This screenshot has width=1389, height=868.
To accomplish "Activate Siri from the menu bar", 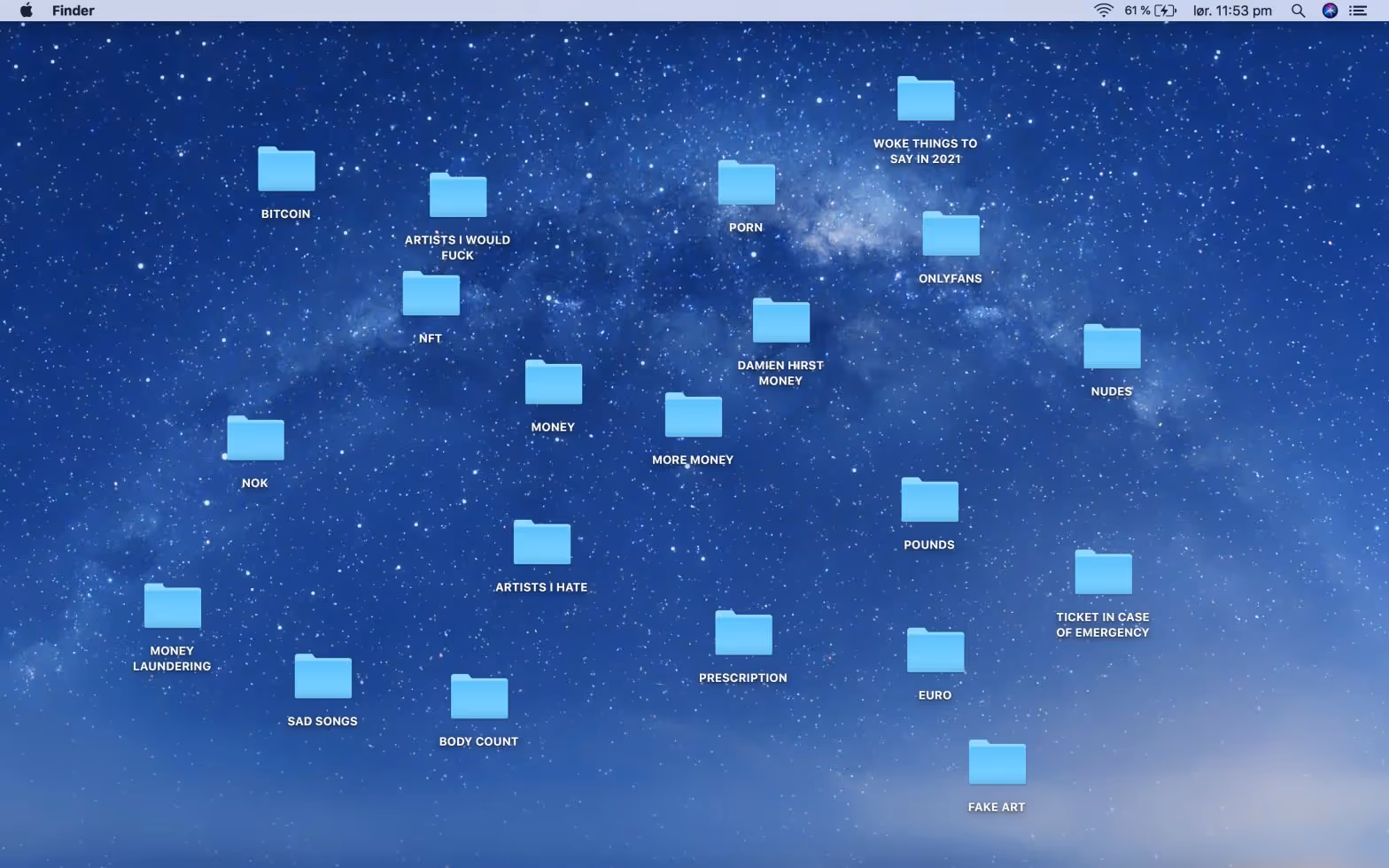I will 1329,11.
